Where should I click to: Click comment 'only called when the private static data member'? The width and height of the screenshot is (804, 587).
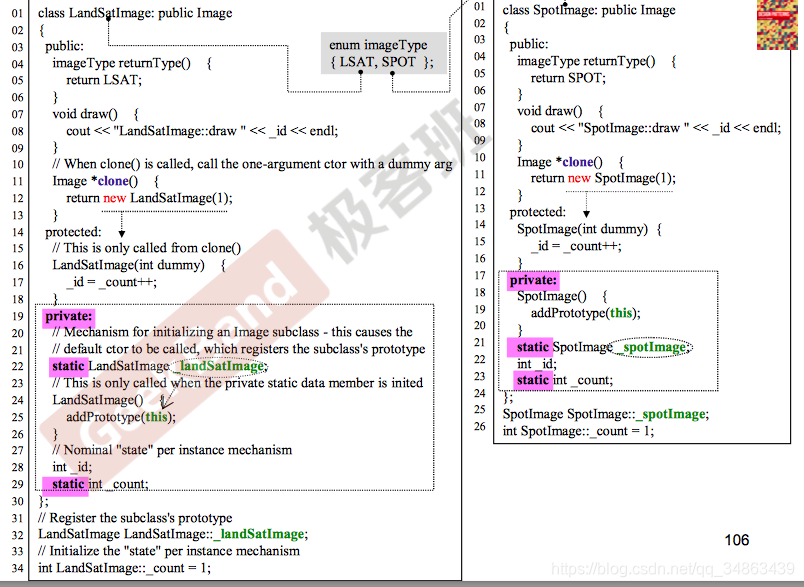(238, 383)
